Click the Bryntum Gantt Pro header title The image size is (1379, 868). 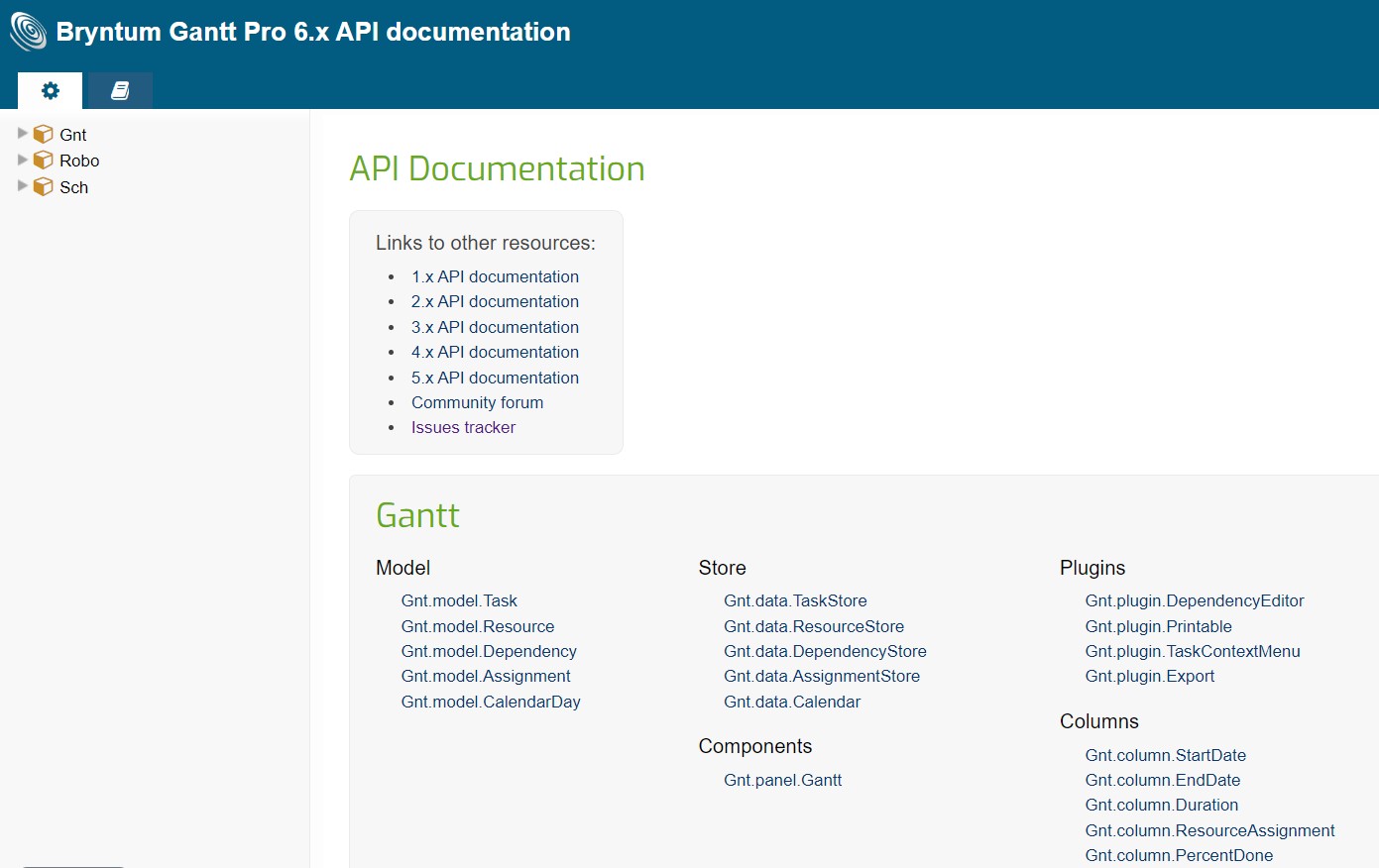coord(313,32)
